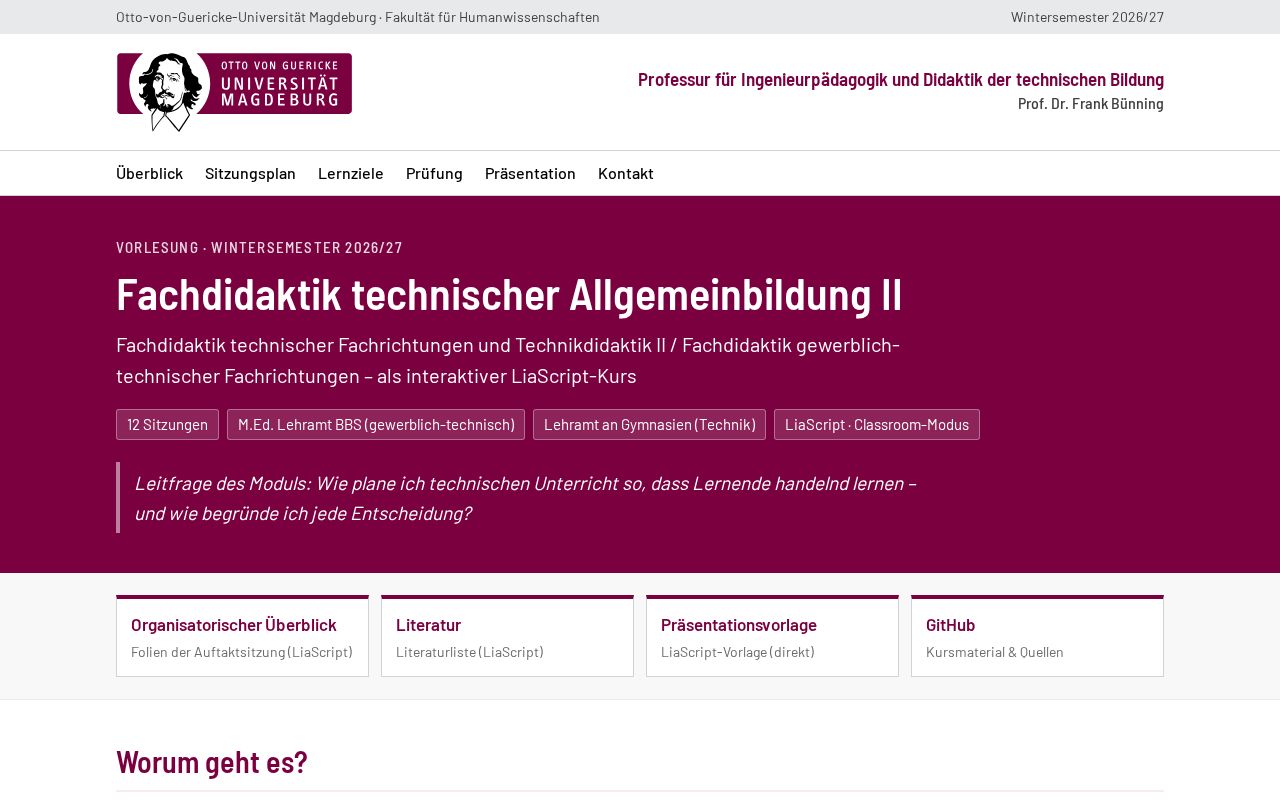The width and height of the screenshot is (1280, 800).
Task: Click 'Wintersemester 2026/27' in the top bar
Action: pos(1087,17)
